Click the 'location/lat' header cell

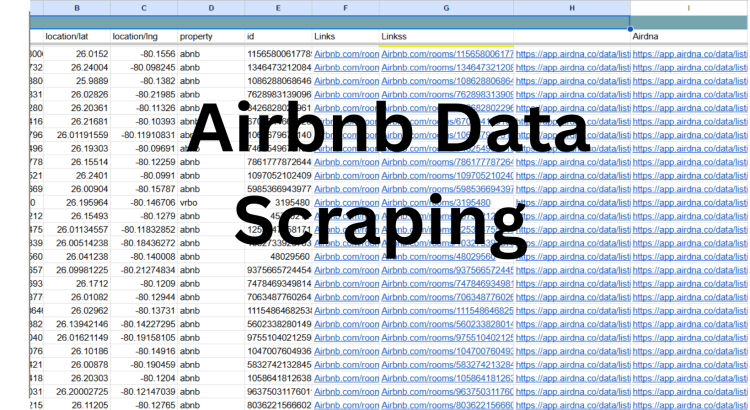click(x=77, y=36)
